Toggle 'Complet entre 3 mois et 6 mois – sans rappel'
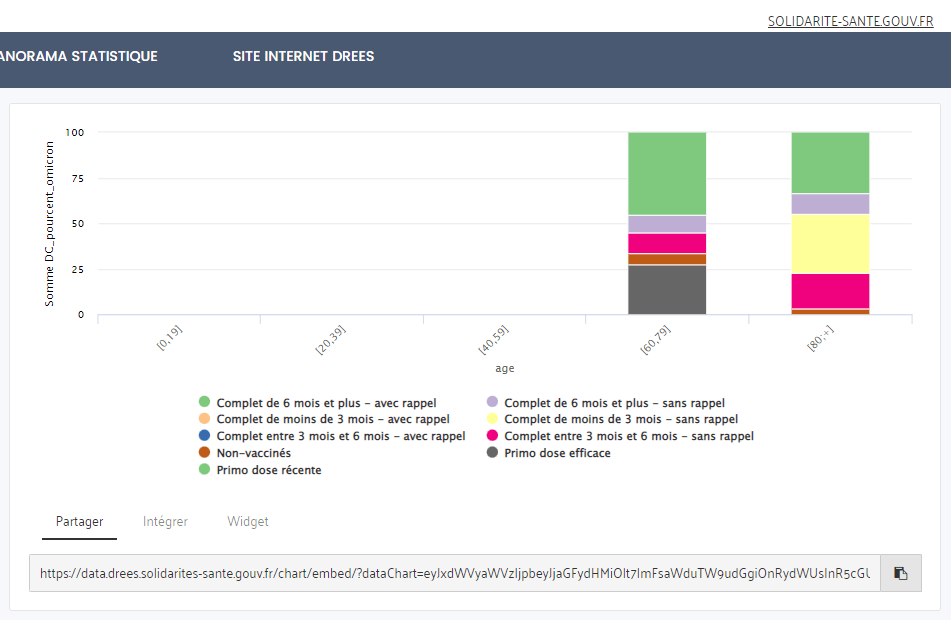Image resolution: width=951 pixels, height=620 pixels. (x=628, y=436)
